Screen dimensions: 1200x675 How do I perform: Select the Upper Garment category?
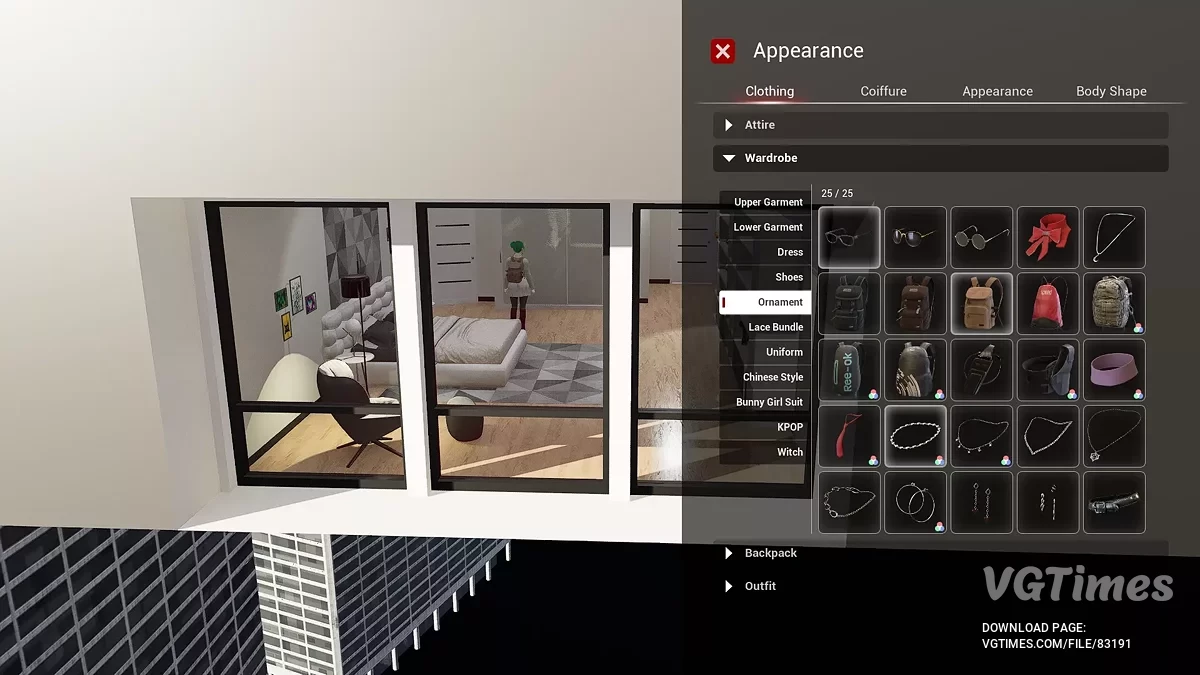pos(767,202)
